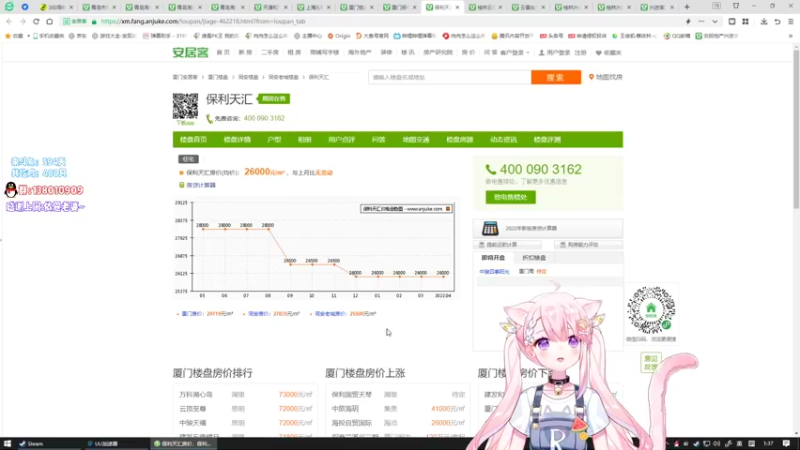The image size is (800, 450).
Task: Open the 楼盘详情 green tab
Action: click(237, 139)
